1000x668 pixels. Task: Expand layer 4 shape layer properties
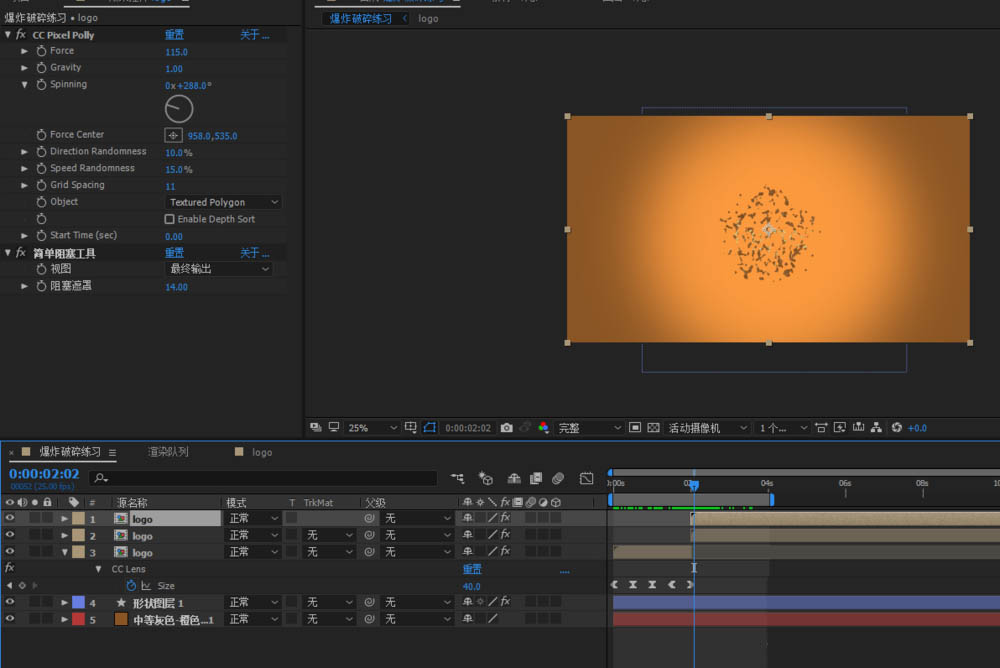coord(65,603)
